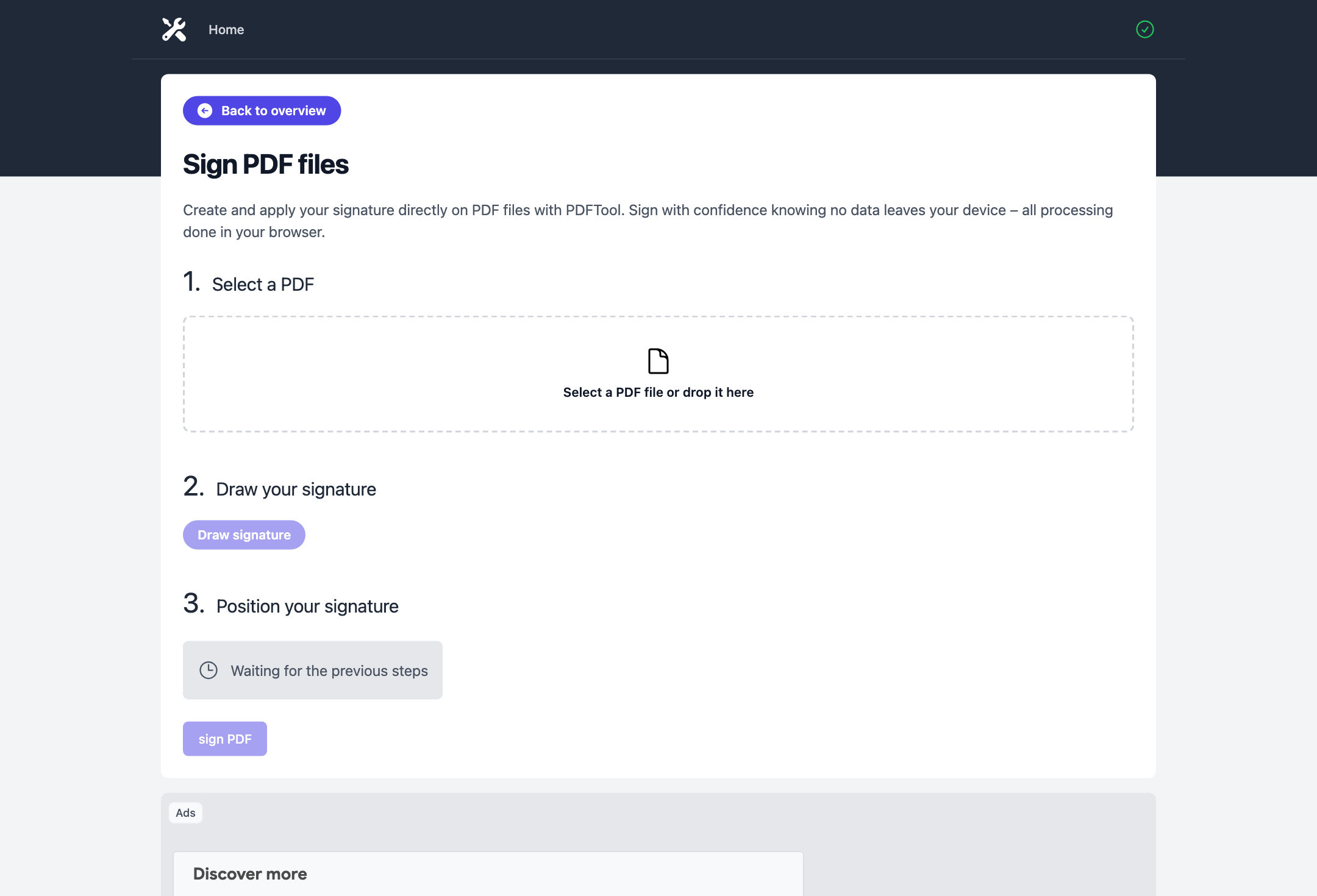Screen dimensions: 1317x896
Task: Open Home from the top navigation bar
Action: pos(226,29)
